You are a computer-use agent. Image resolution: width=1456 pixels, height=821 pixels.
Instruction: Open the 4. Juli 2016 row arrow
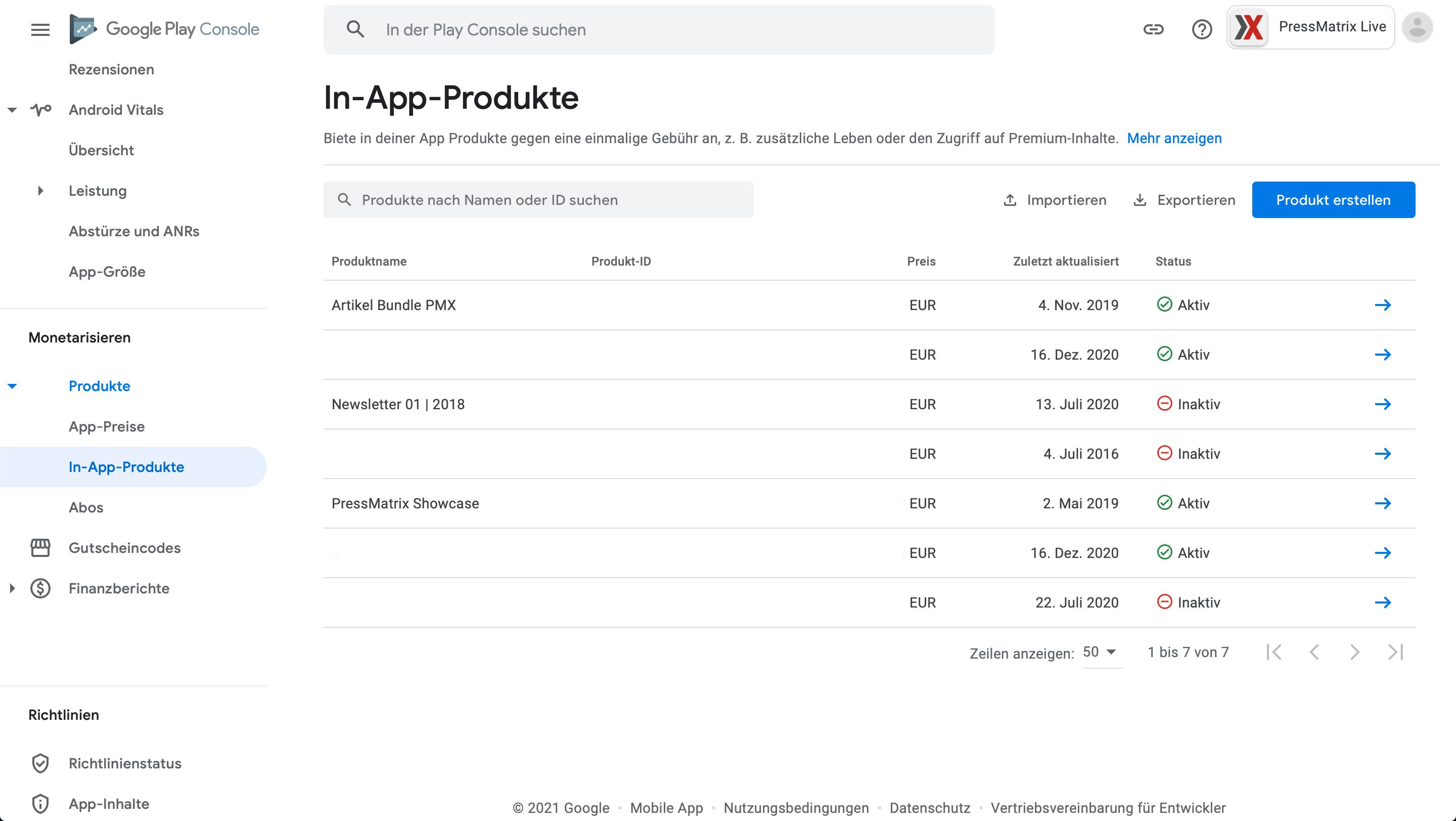(x=1383, y=454)
